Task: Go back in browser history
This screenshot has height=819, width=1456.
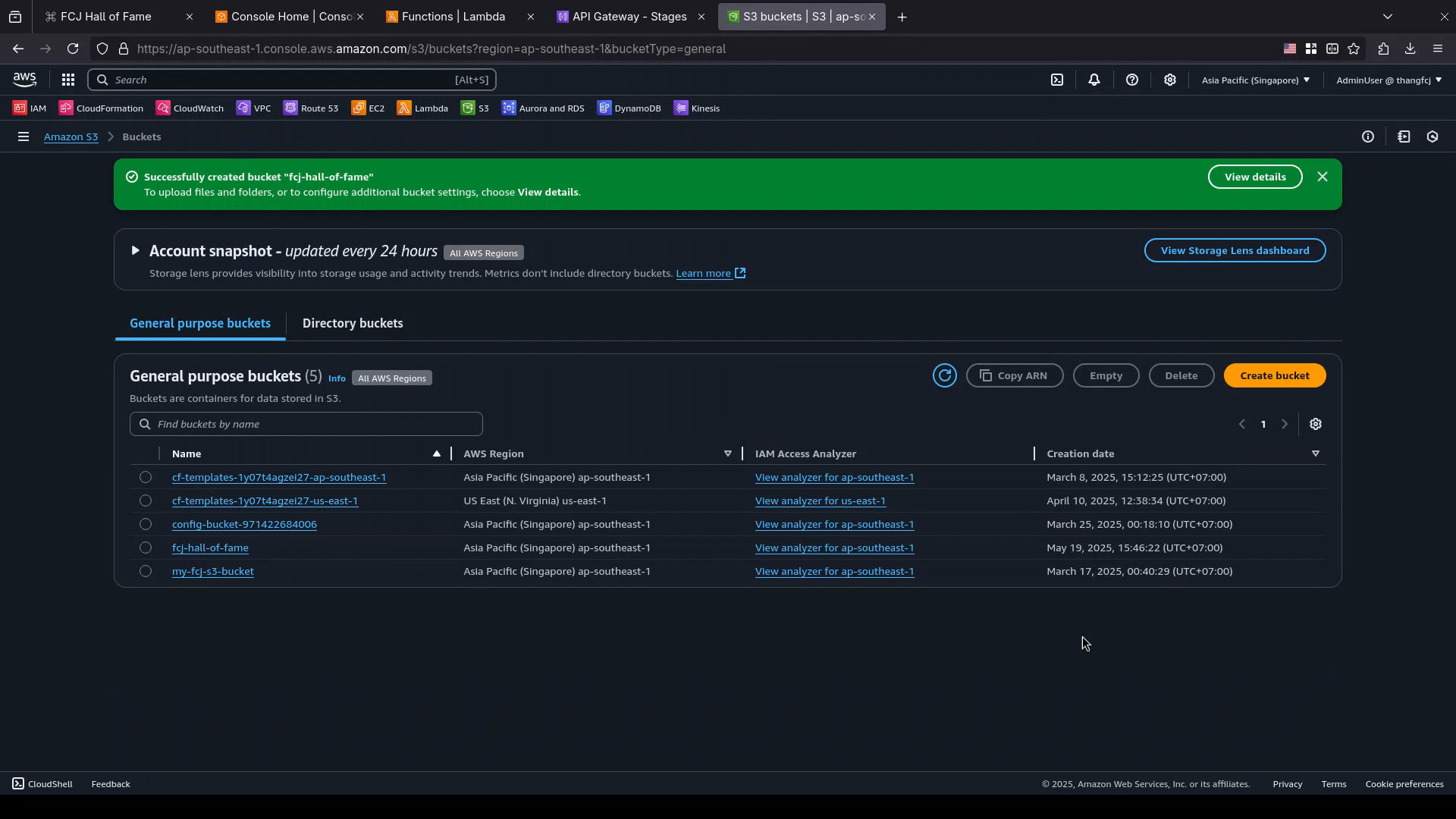Action: click(18, 49)
